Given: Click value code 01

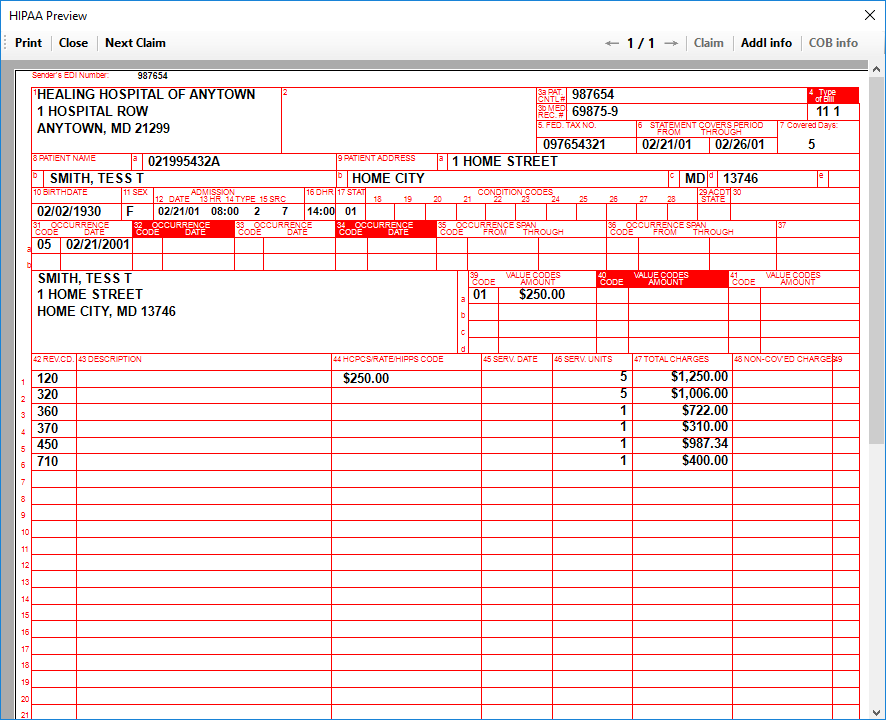Looking at the screenshot, I should point(480,294).
